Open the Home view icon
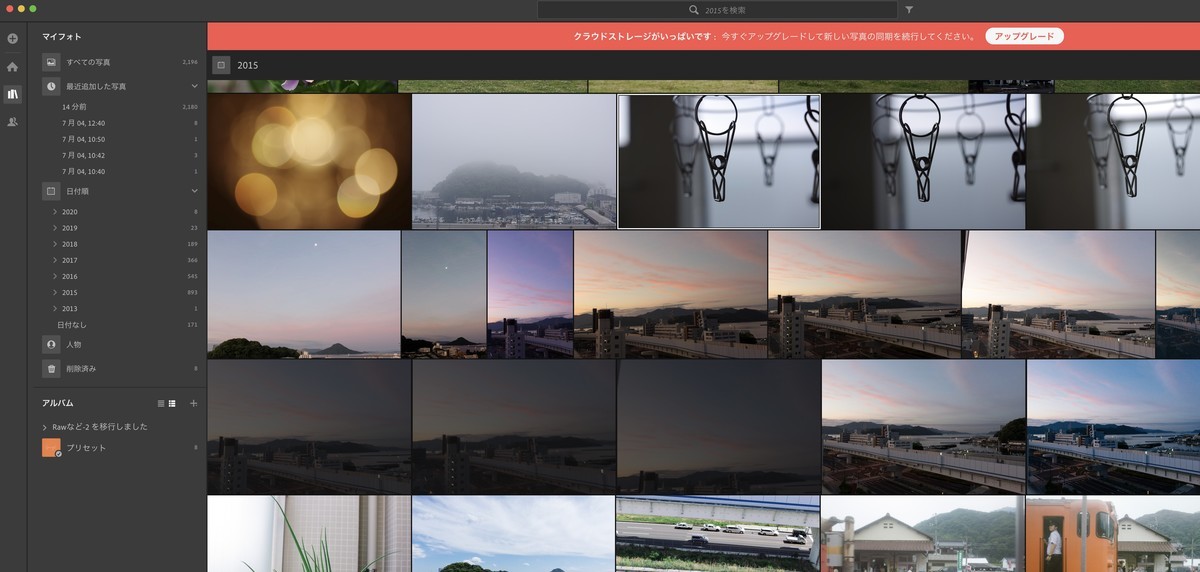The width and height of the screenshot is (1200, 572). [x=12, y=67]
